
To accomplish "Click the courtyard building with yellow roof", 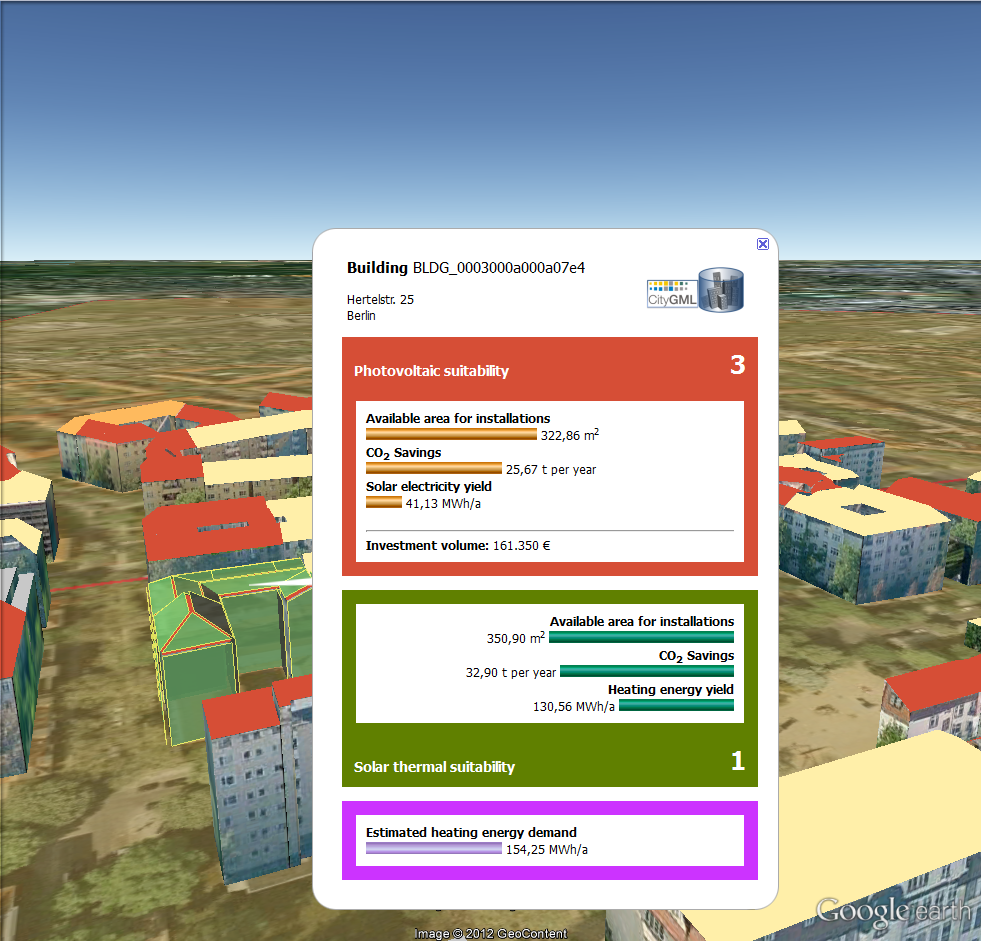I will pyautogui.click(x=865, y=544).
